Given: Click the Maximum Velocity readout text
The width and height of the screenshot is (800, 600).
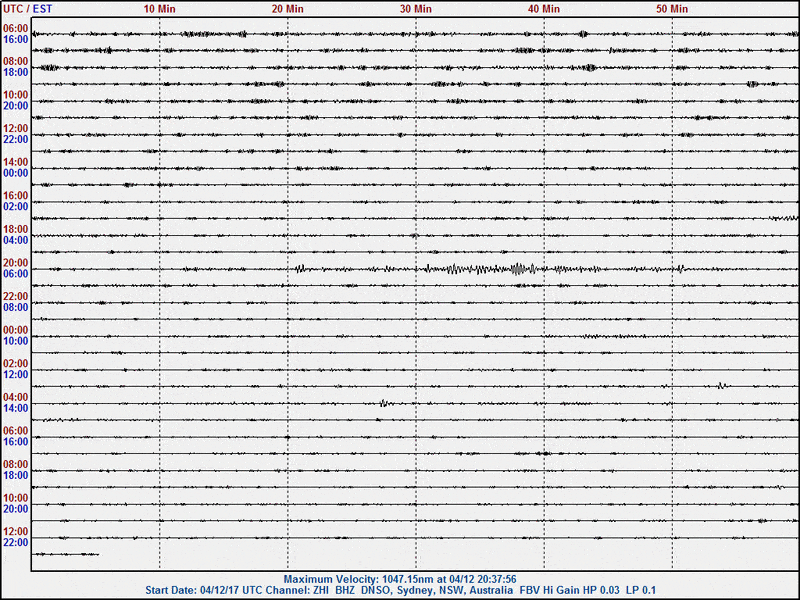Looking at the screenshot, I should (x=400, y=579).
